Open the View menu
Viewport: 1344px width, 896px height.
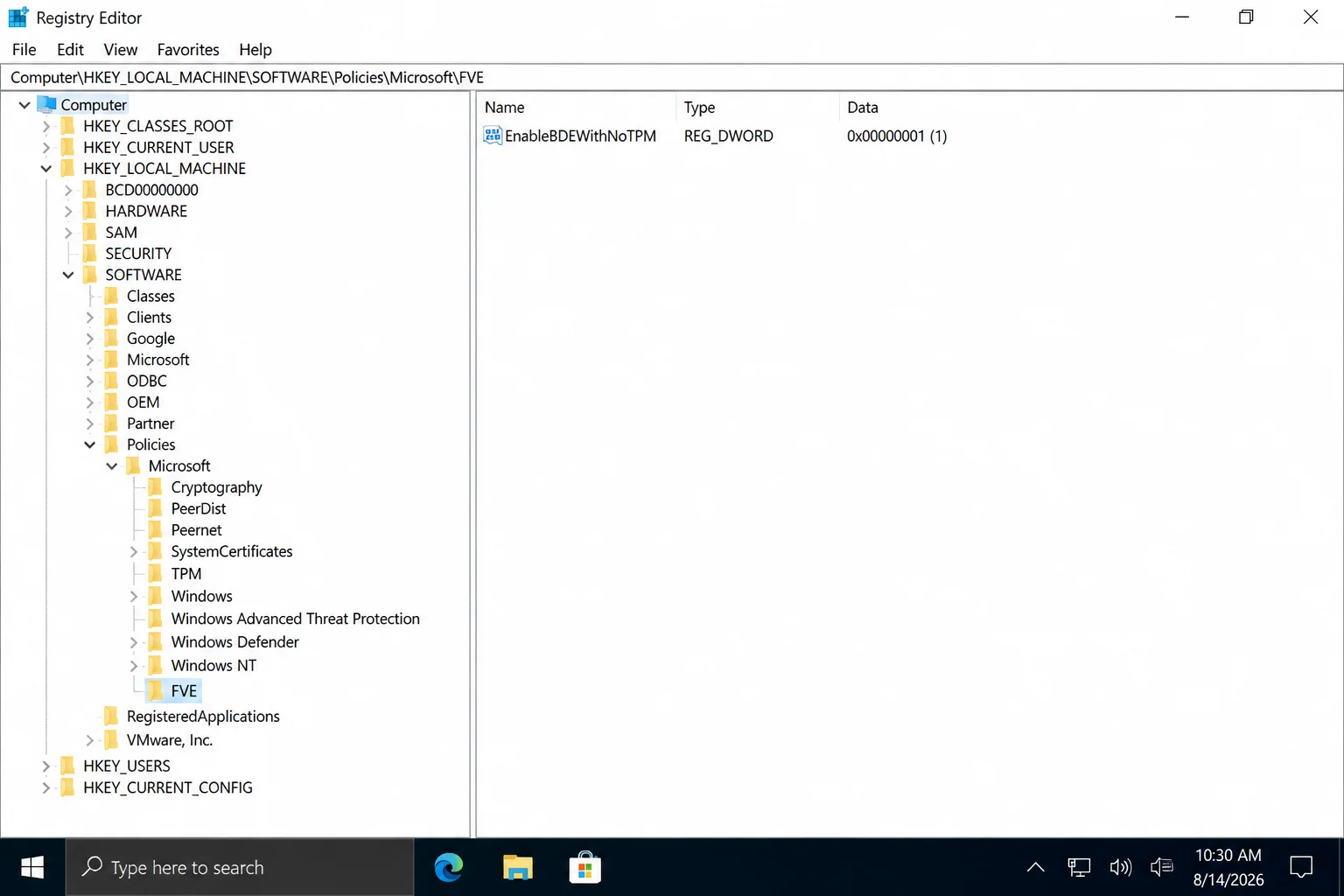[x=120, y=50]
